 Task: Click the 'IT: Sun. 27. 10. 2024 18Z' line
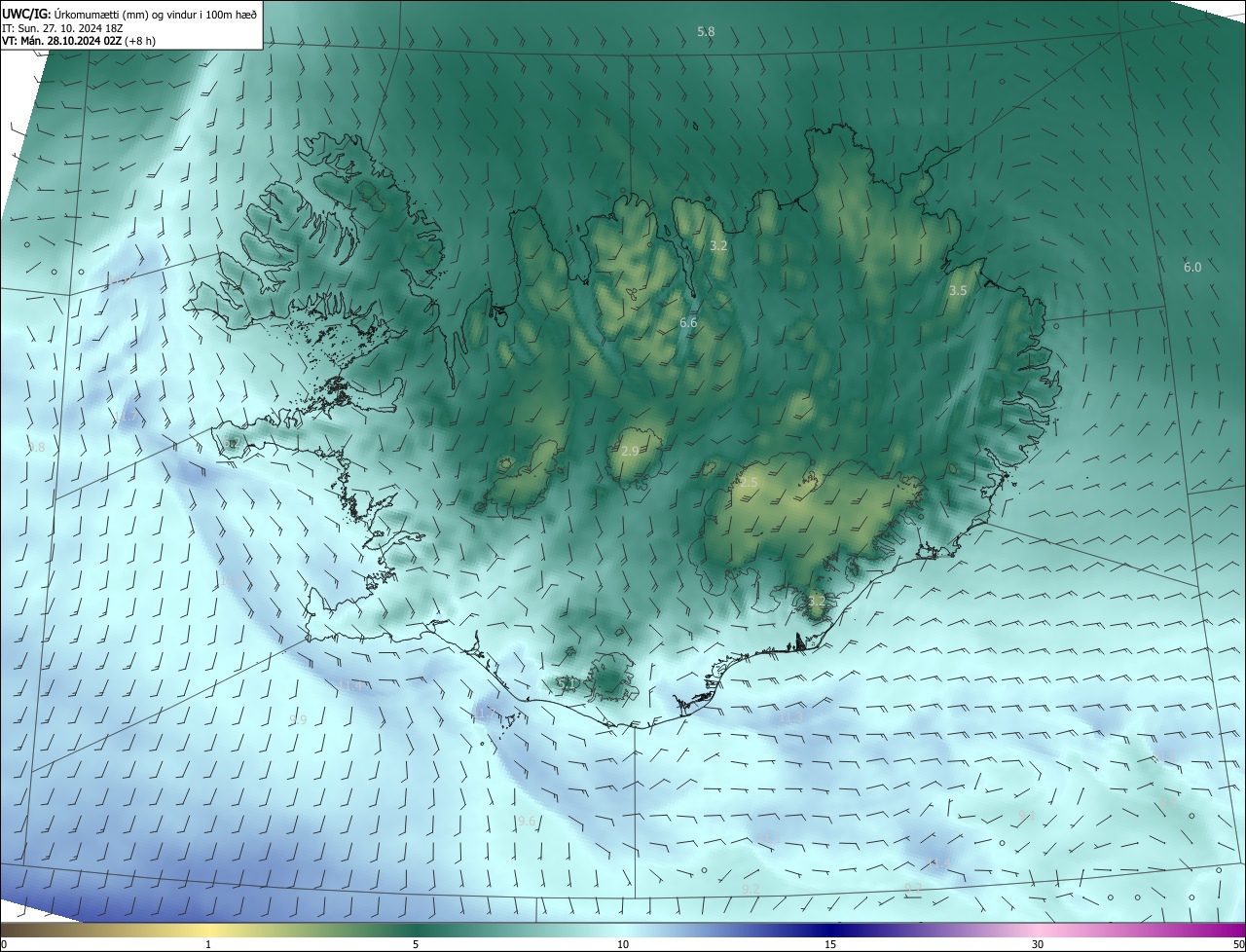[x=64, y=28]
